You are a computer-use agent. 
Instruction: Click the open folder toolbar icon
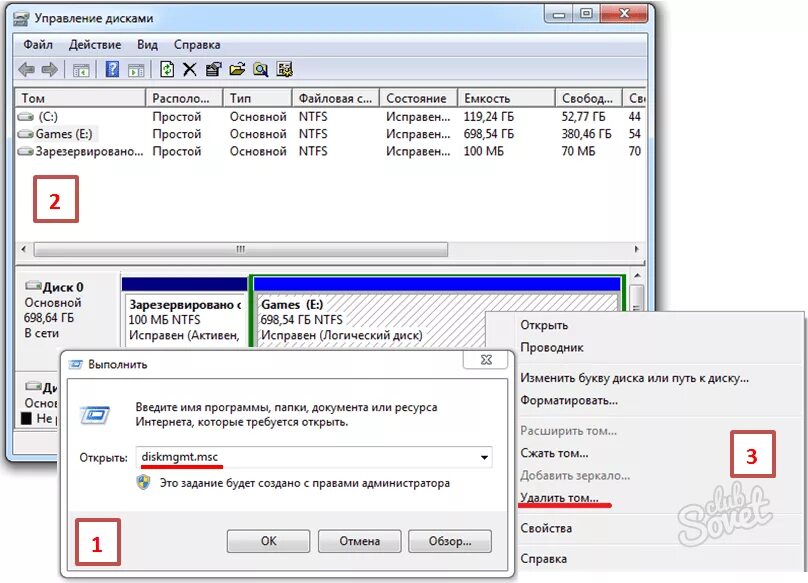[x=237, y=69]
